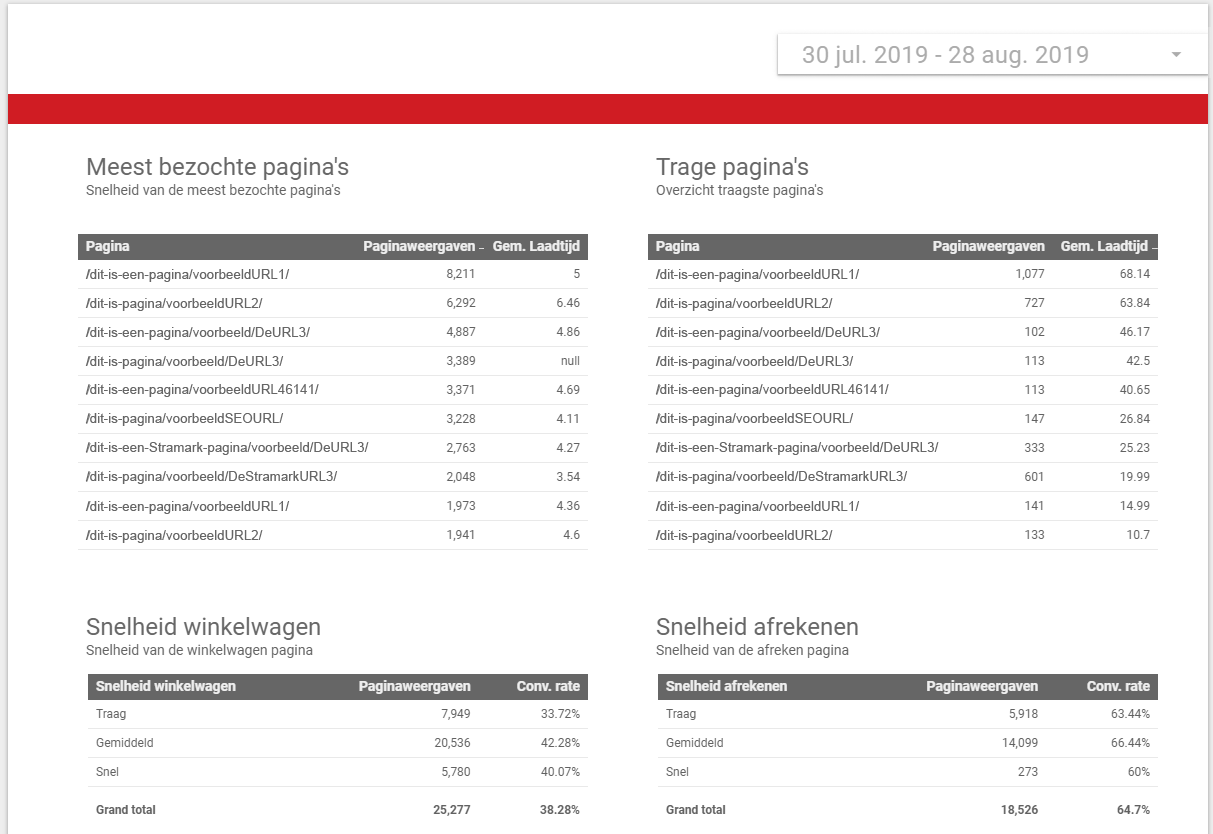Sort Trage pagina's table by Paginaweergaven header
This screenshot has width=1213, height=834.
[x=988, y=246]
